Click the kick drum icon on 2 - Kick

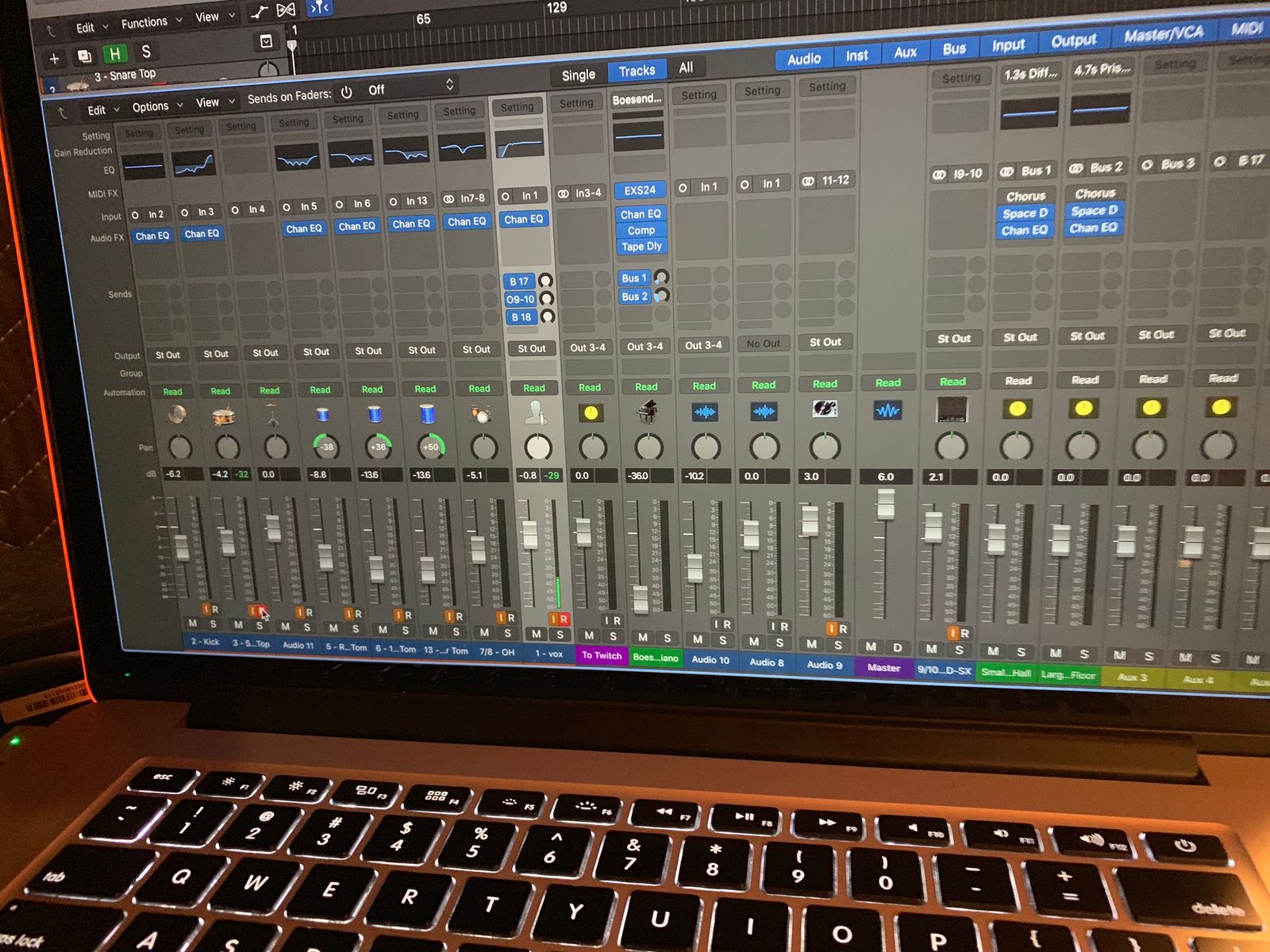coord(176,415)
